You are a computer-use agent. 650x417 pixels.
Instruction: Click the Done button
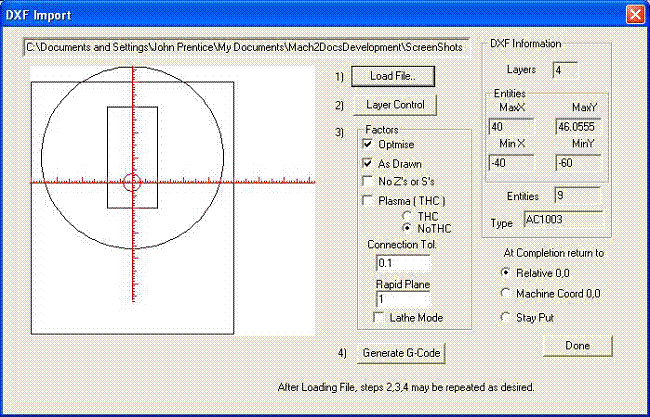point(577,346)
